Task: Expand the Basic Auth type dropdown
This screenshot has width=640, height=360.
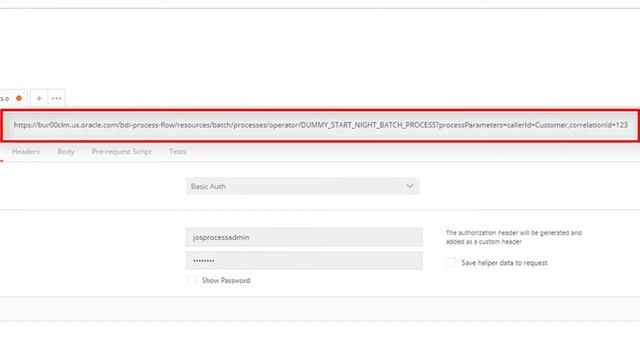Action: point(302,186)
